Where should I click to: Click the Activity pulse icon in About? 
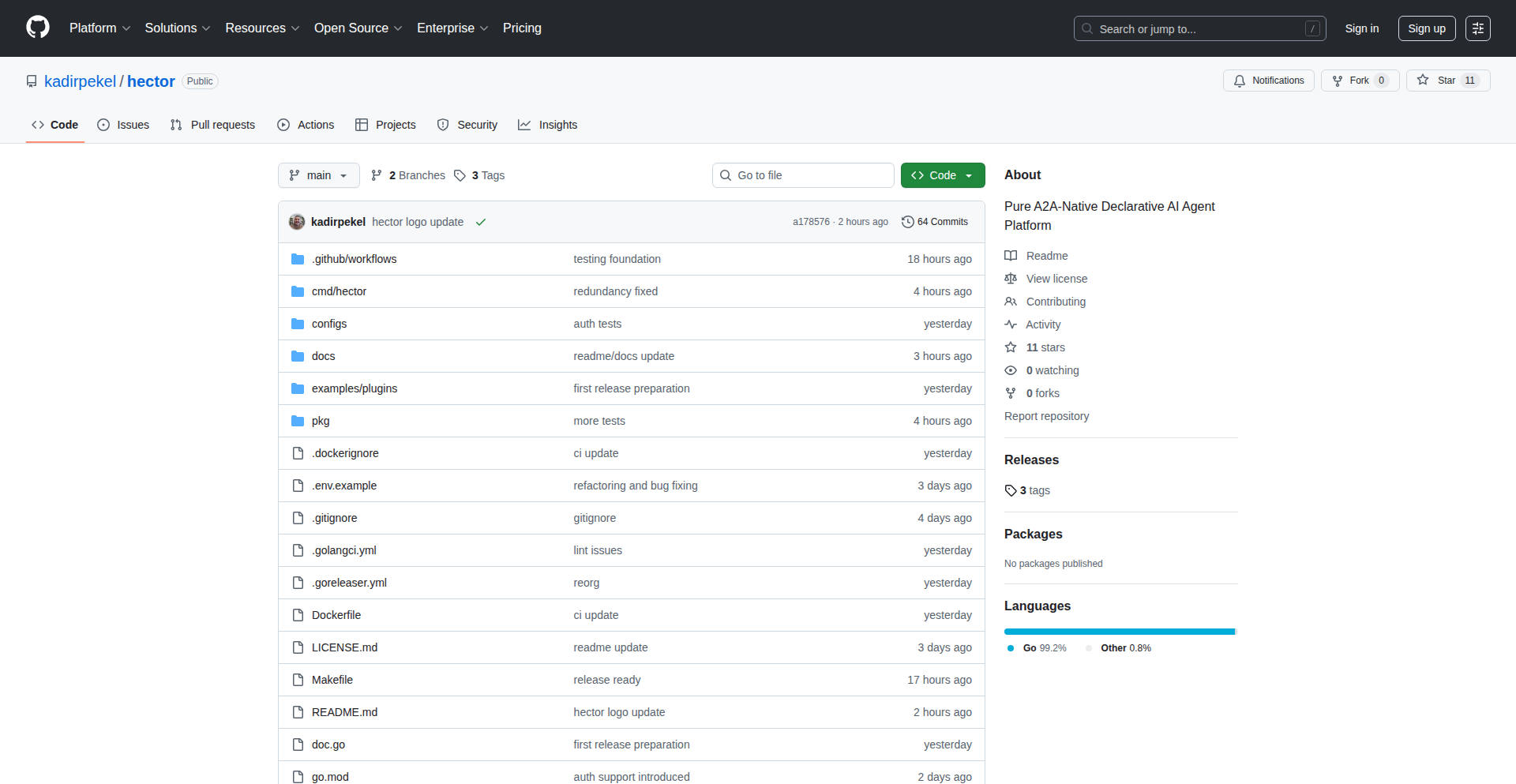pos(1011,324)
